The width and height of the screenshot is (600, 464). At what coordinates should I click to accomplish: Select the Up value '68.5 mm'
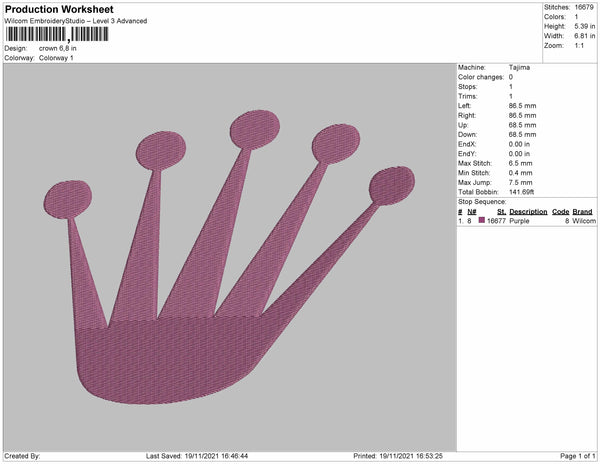point(522,125)
